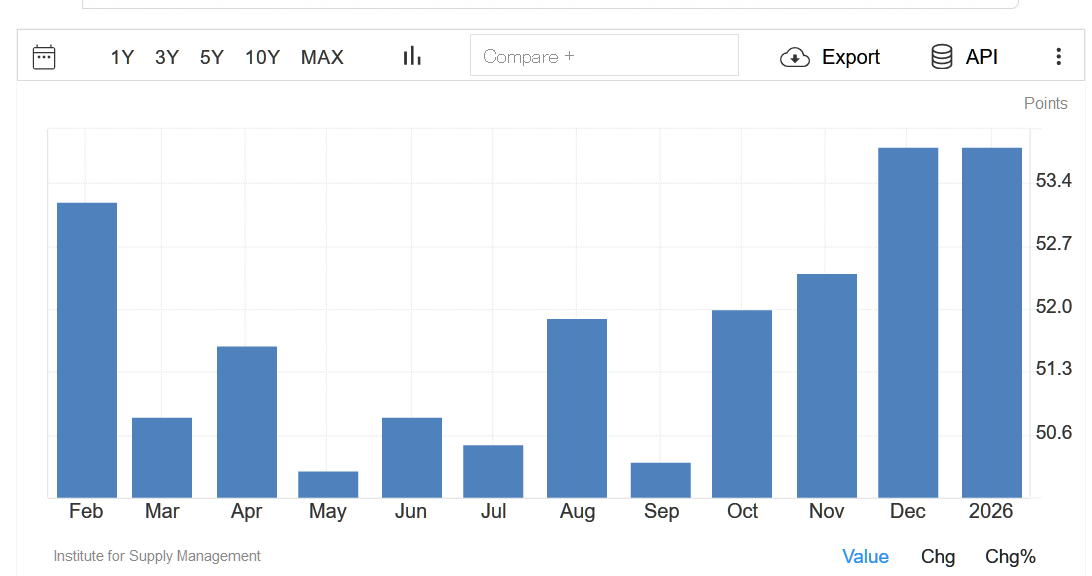
Task: Click the December bar in chart
Action: pos(908,322)
